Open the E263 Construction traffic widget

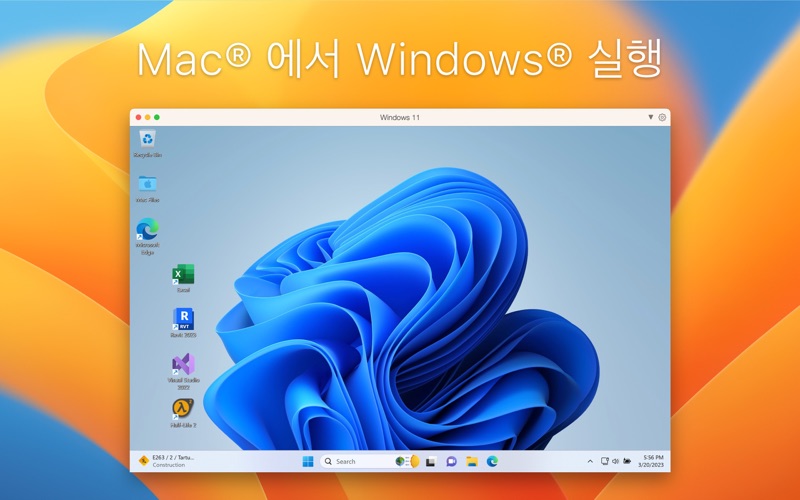pos(167,461)
